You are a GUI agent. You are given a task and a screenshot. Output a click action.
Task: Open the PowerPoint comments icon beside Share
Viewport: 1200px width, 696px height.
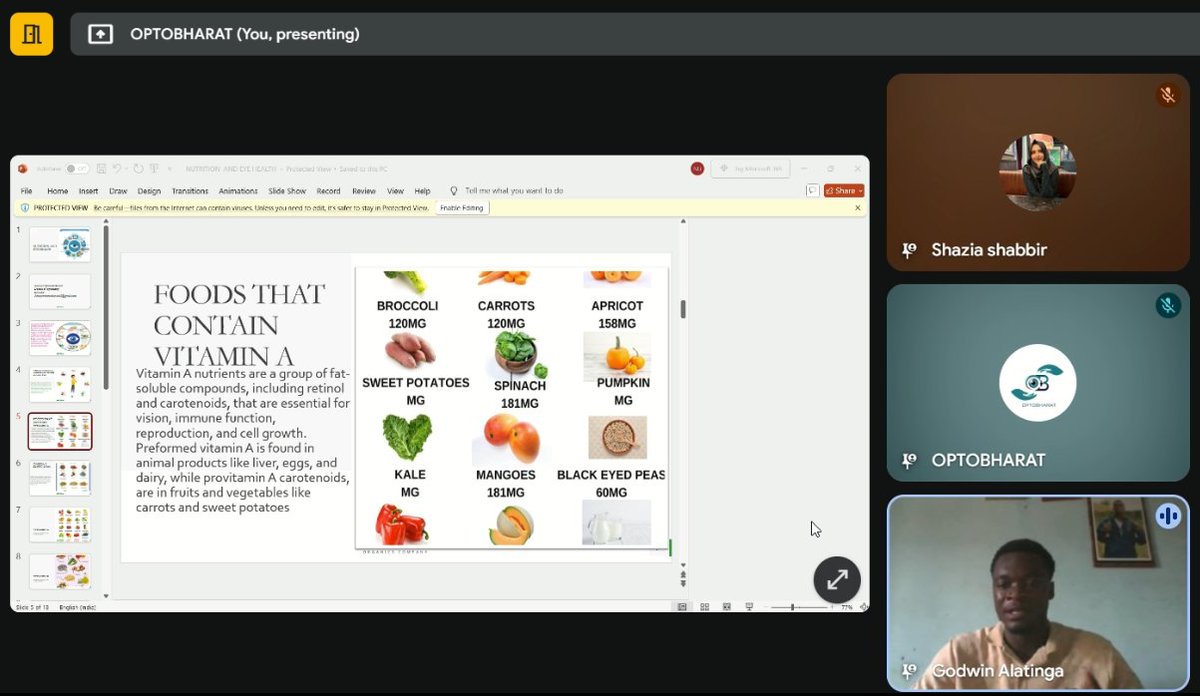813,191
